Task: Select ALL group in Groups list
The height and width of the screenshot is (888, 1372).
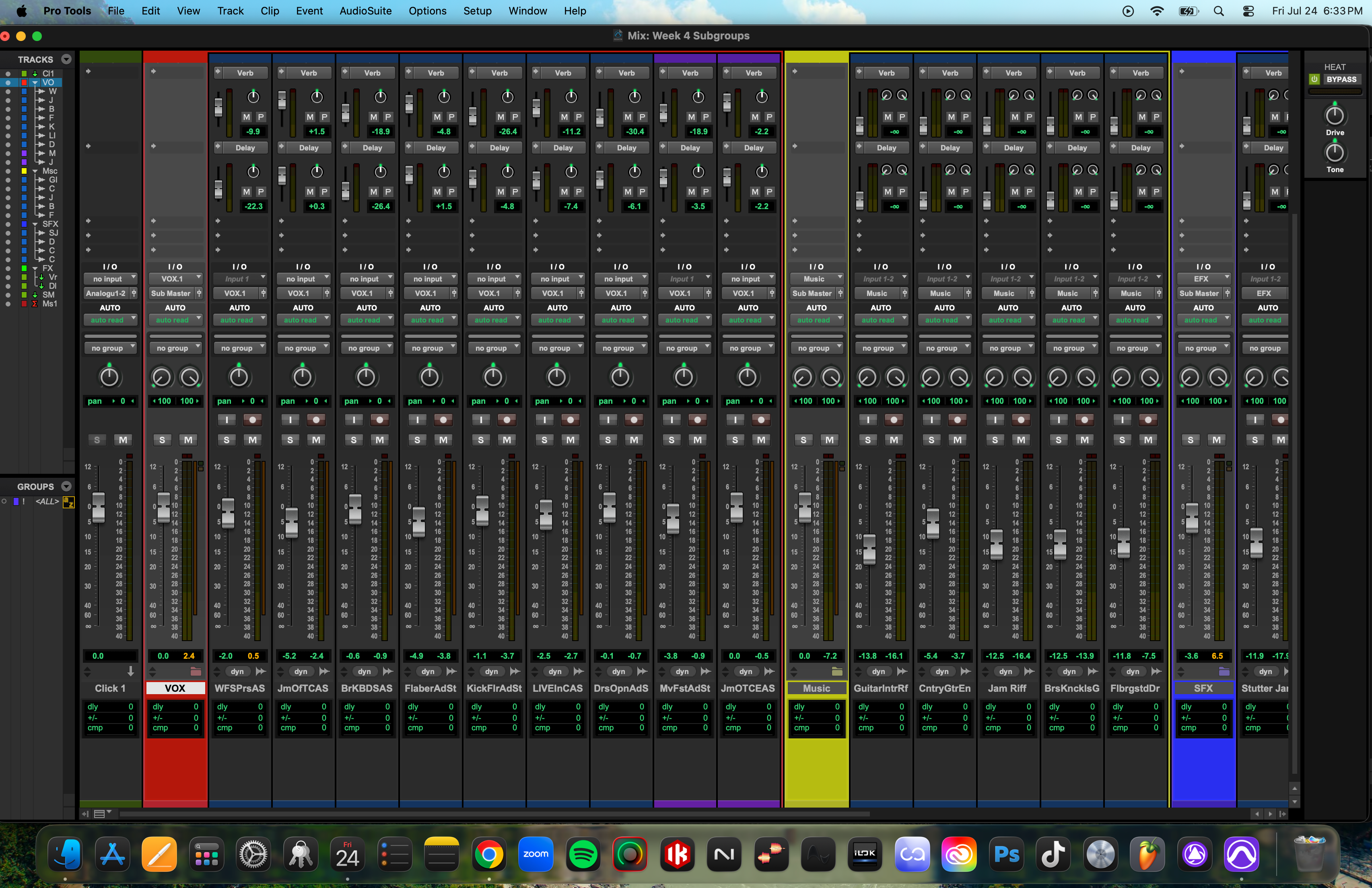Action: (x=47, y=502)
